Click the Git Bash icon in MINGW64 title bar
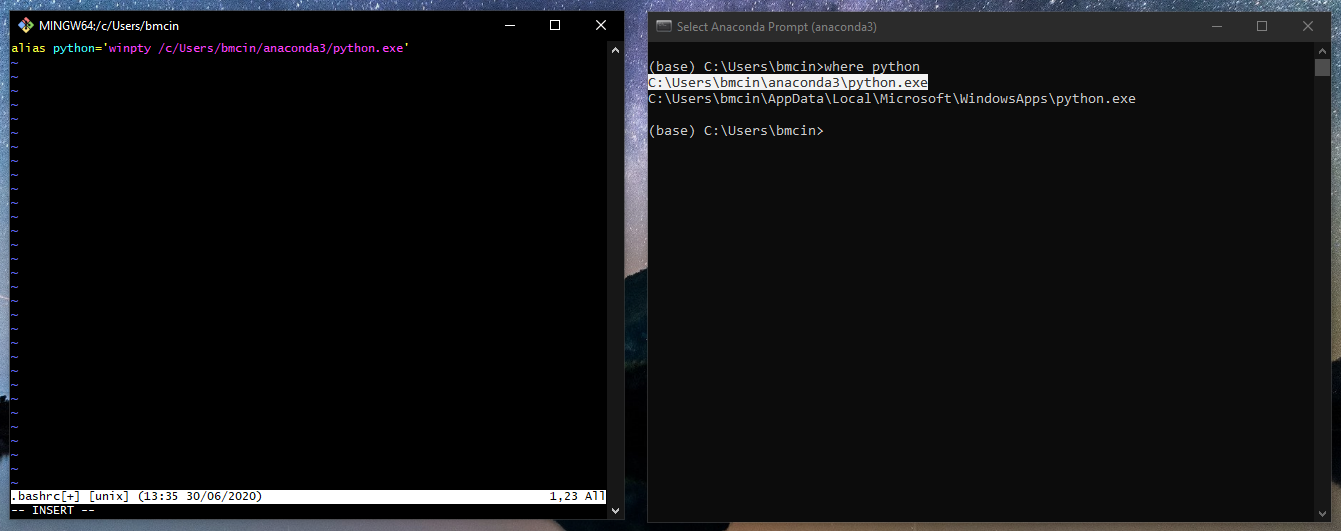Screen dimensions: 1341x531 [26, 25]
